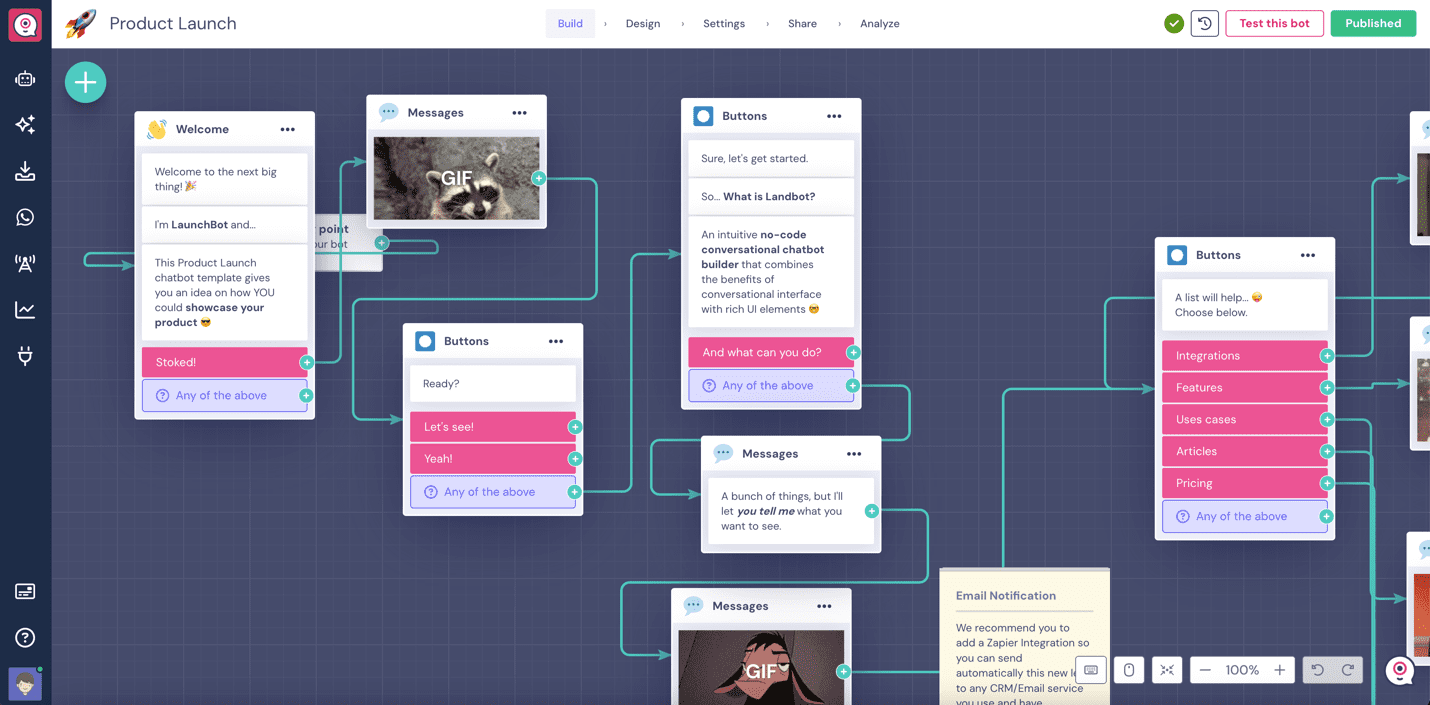Click the green Published button

1373,23
